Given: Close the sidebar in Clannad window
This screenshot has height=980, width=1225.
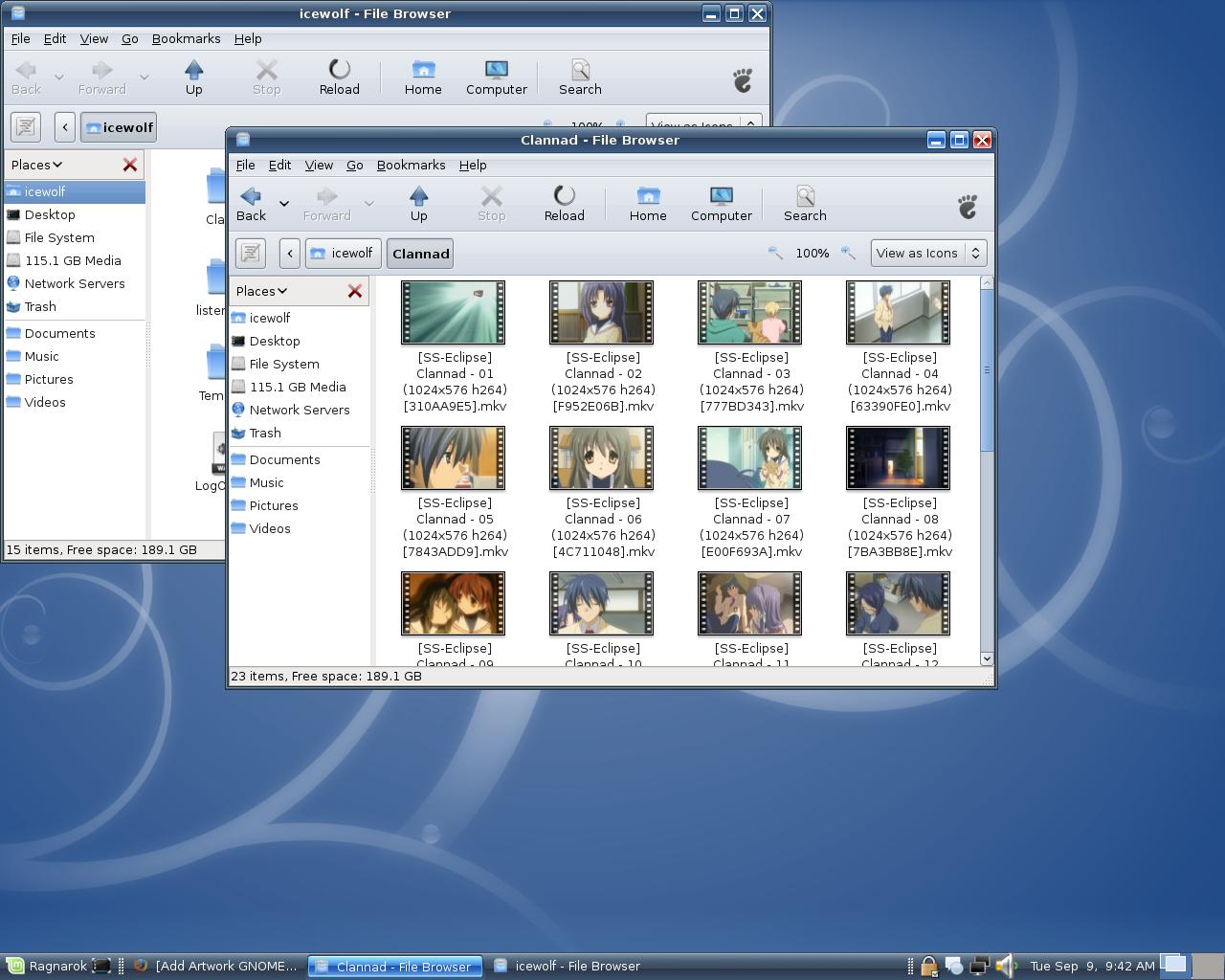Looking at the screenshot, I should tap(355, 291).
